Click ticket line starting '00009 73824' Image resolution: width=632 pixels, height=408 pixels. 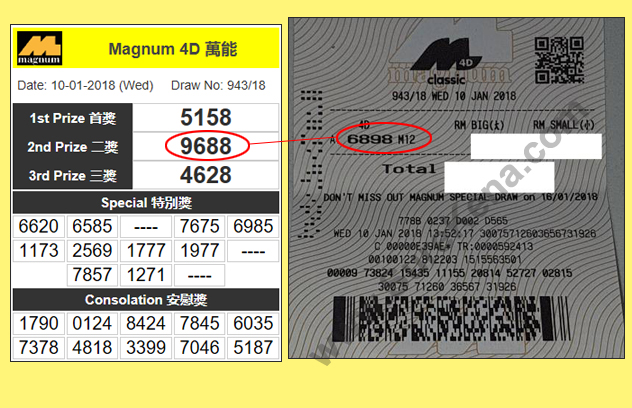tap(449, 273)
